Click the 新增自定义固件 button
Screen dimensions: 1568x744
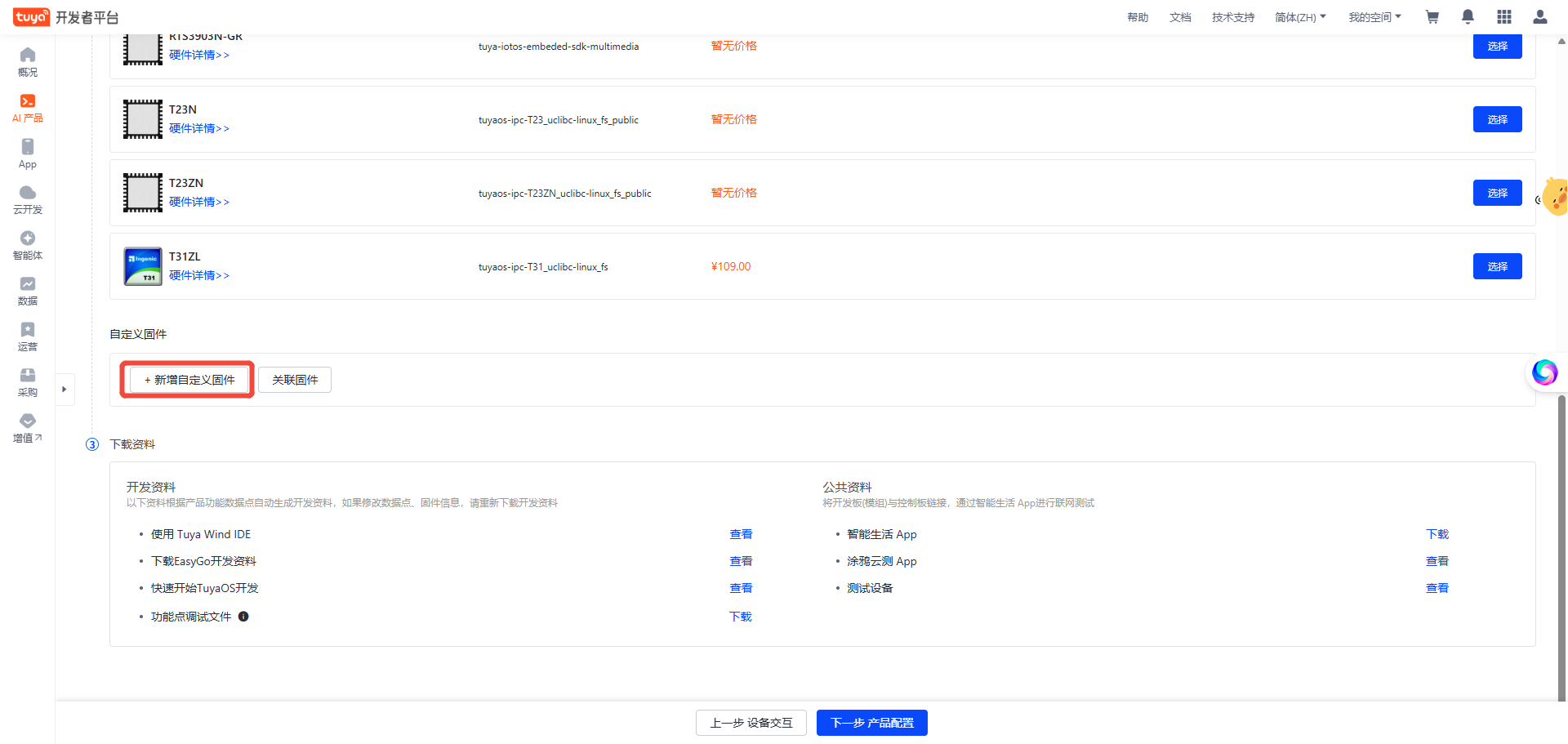189,380
